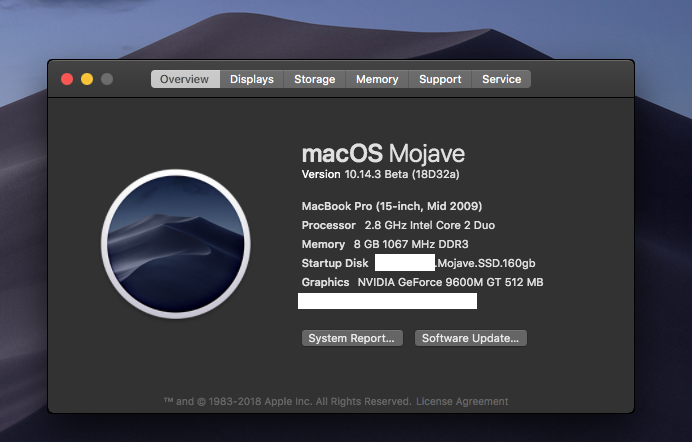
Task: Click the Graphics label
Action: point(325,282)
